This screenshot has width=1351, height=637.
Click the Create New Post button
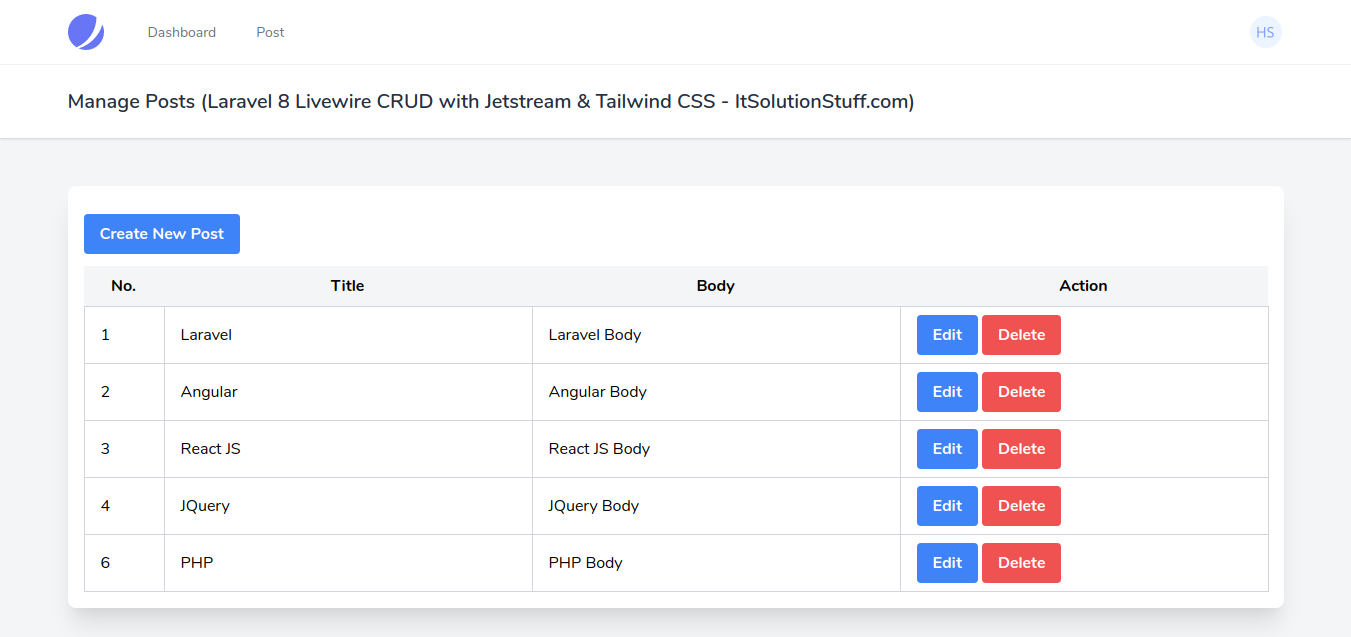161,233
